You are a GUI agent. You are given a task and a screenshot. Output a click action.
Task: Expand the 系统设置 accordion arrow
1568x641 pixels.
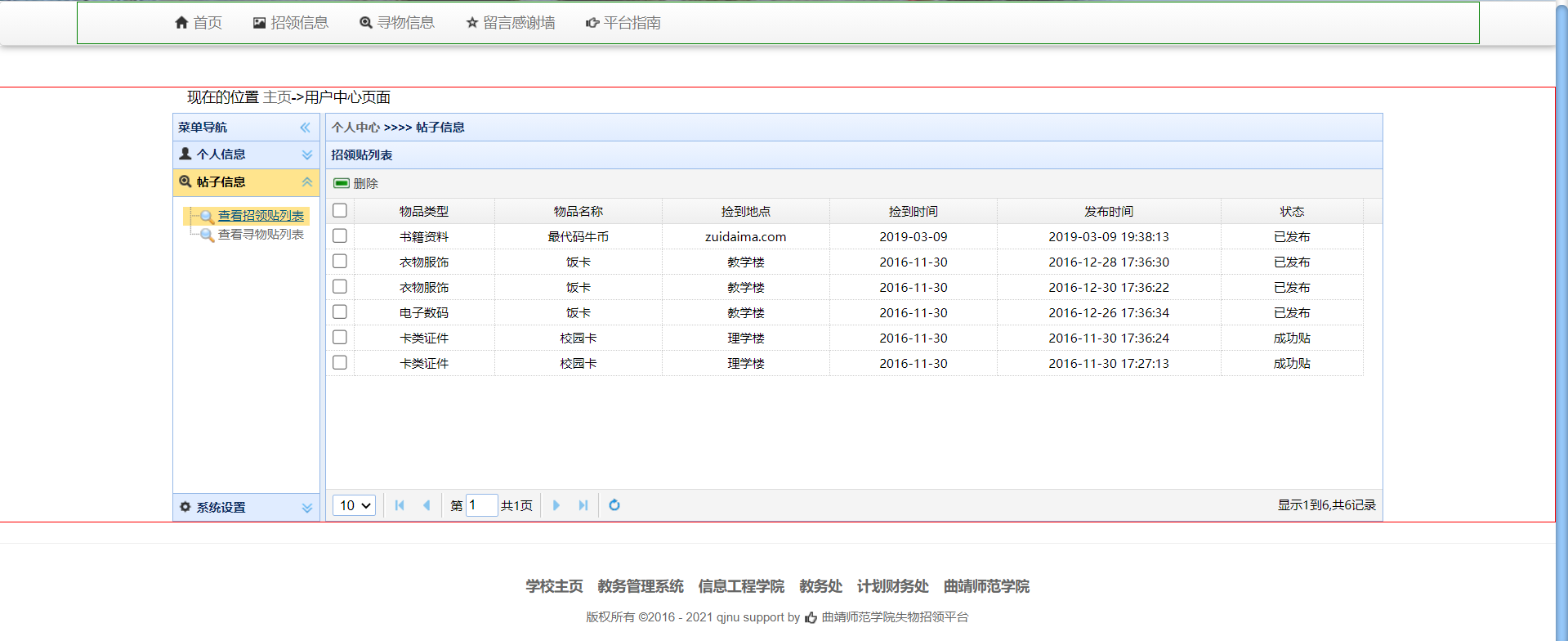point(307,508)
